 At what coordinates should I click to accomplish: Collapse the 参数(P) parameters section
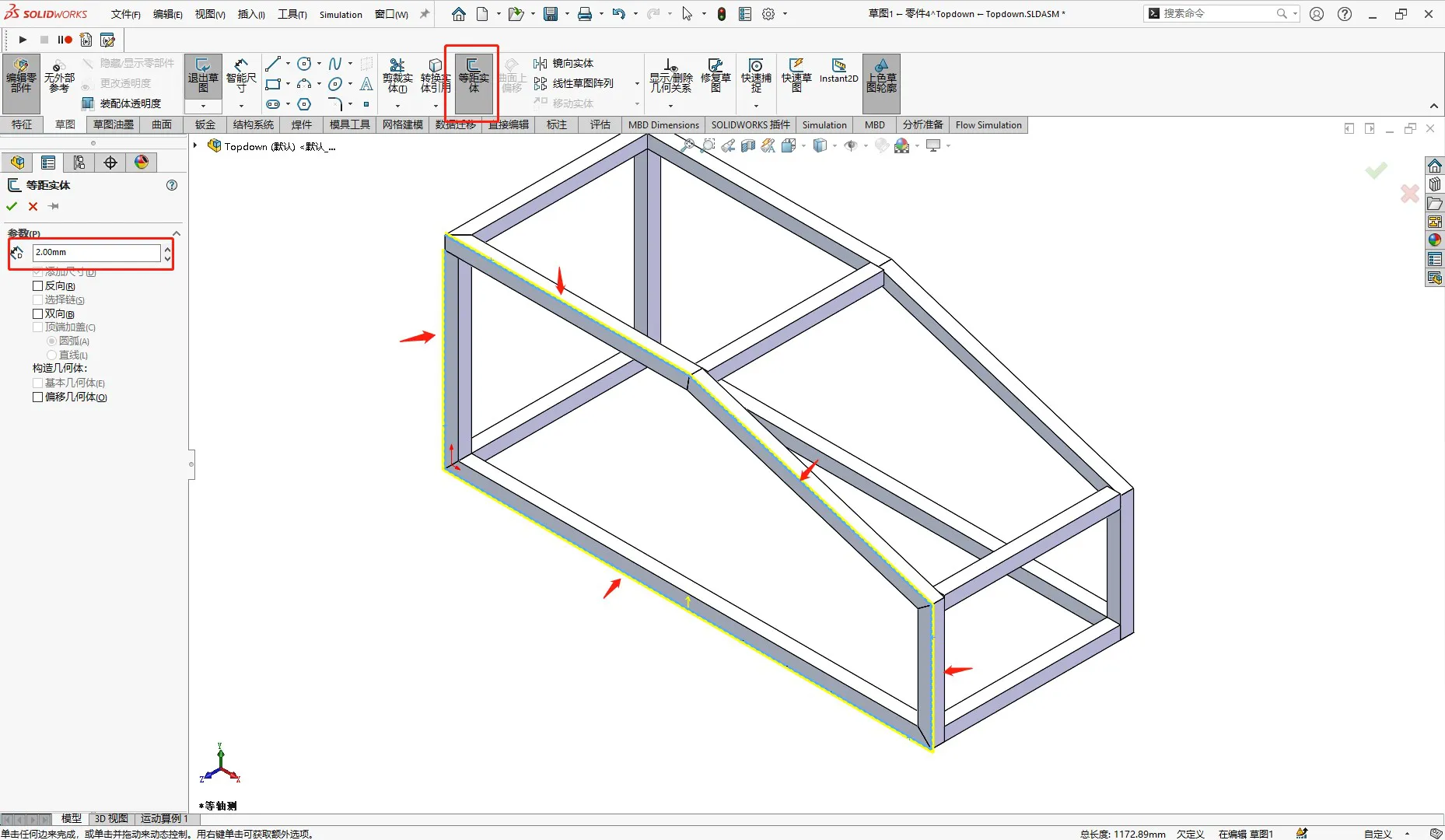pyautogui.click(x=177, y=233)
